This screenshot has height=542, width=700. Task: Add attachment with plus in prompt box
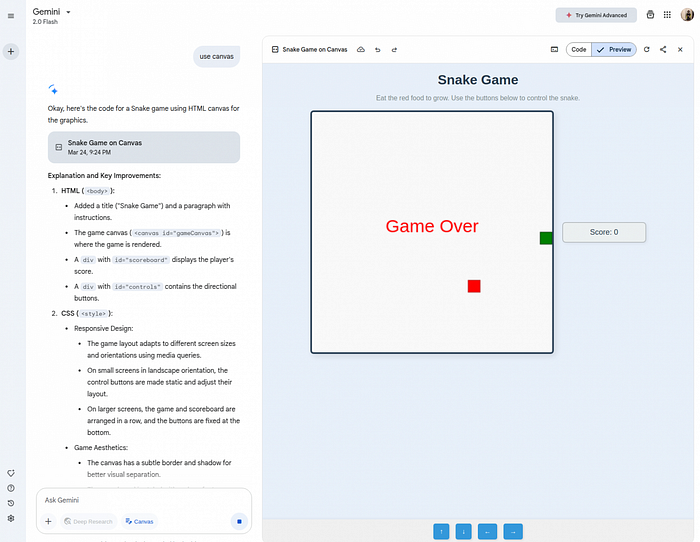(48, 521)
